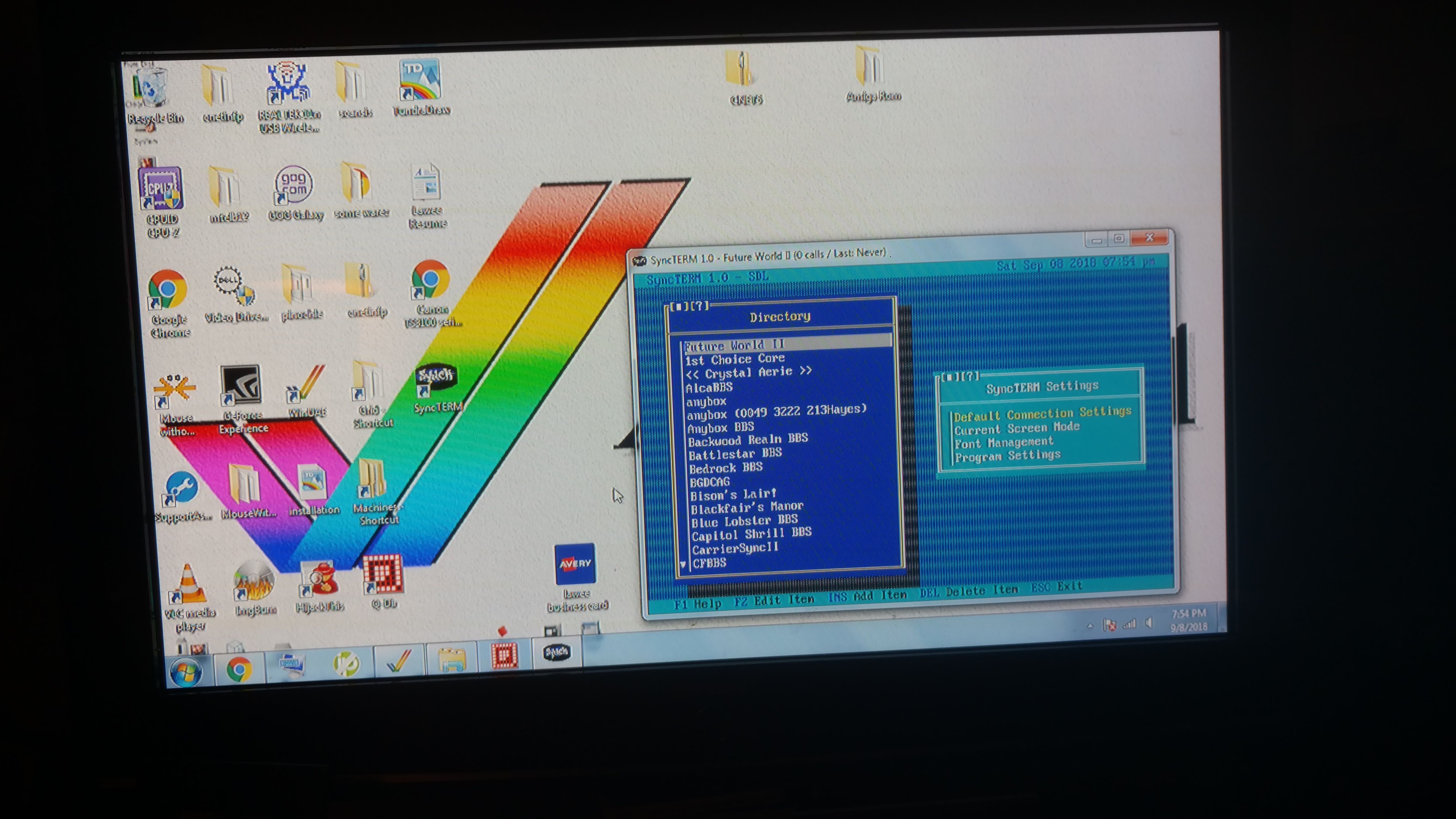Select the 1st Choice Core entry
Image resolution: width=1456 pixels, height=819 pixels.
click(735, 359)
